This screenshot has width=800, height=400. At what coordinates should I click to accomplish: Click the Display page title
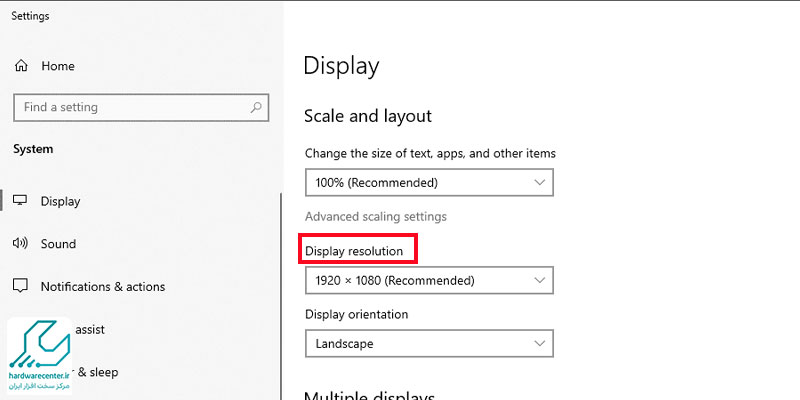pos(341,66)
